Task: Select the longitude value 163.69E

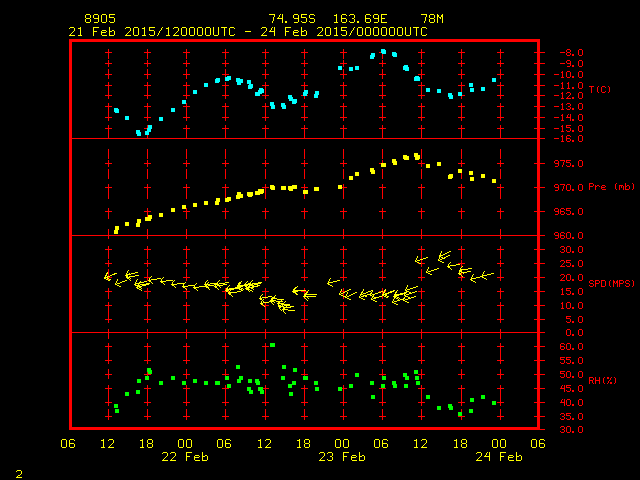Action: [360, 19]
